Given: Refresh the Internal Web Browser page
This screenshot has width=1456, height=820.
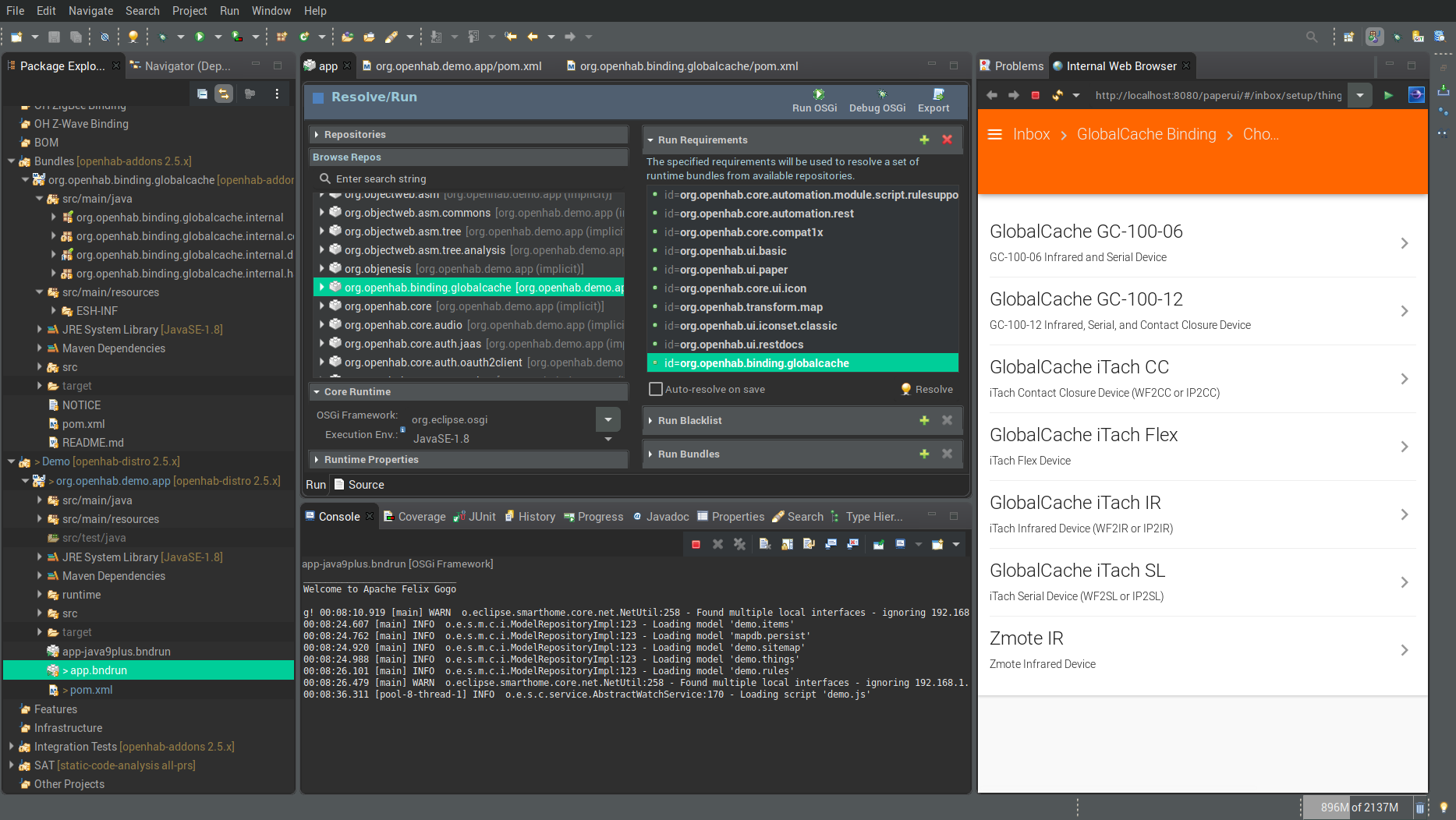Looking at the screenshot, I should (x=1058, y=94).
